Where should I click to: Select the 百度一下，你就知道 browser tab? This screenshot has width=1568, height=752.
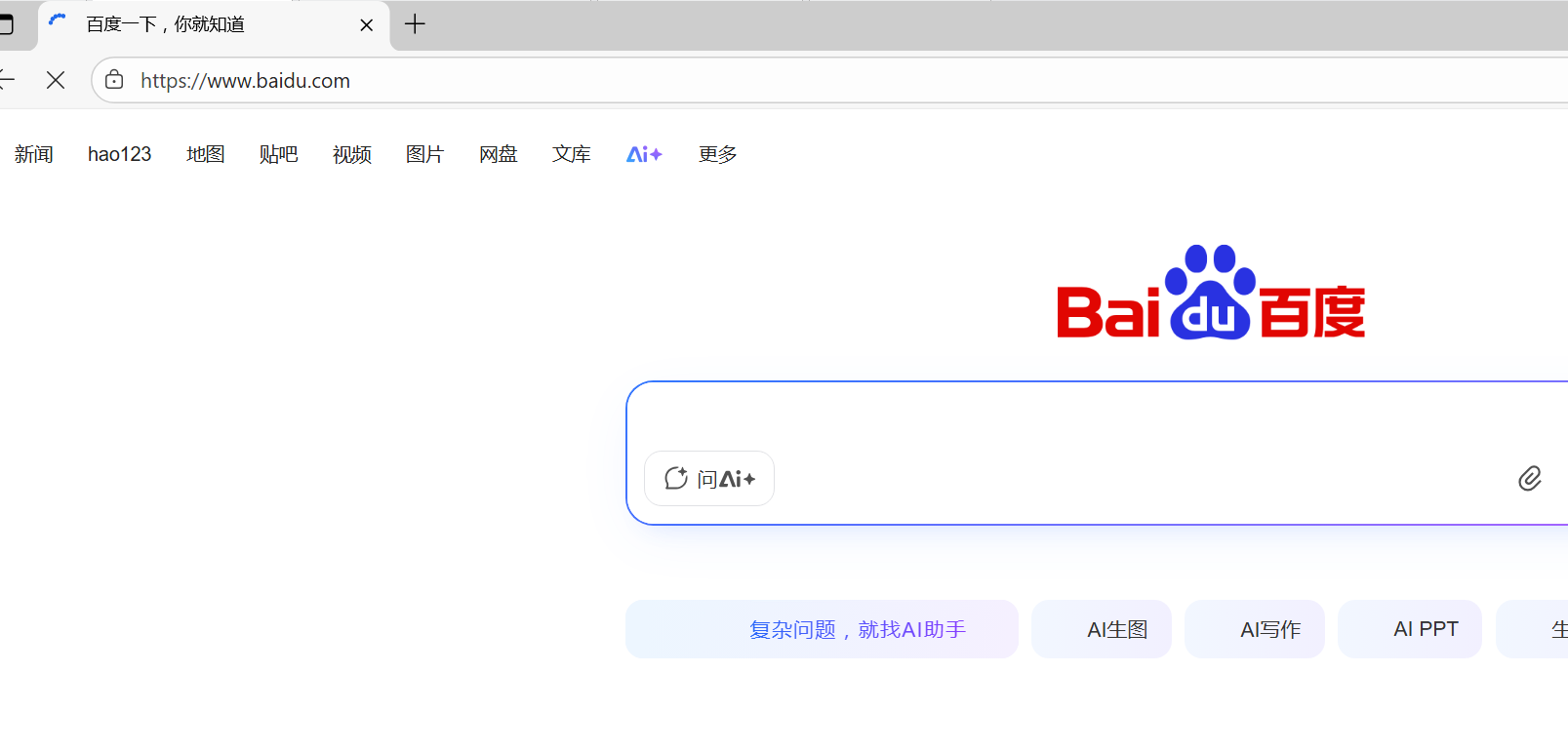(x=214, y=25)
